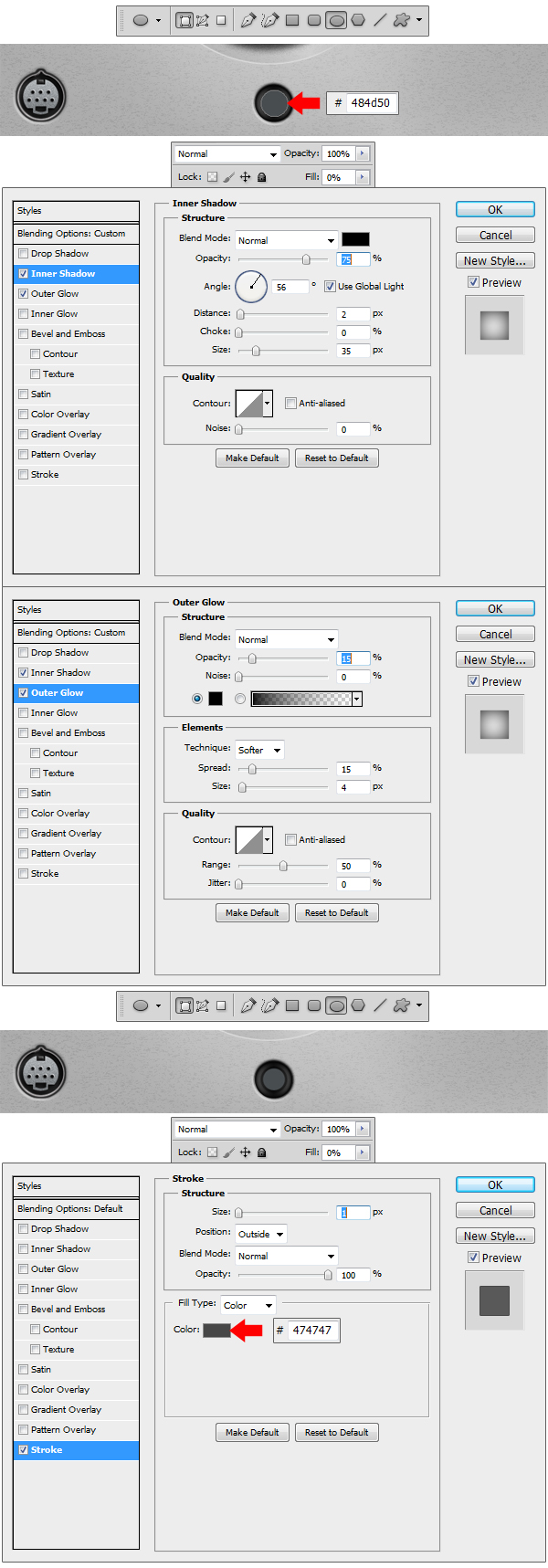The image size is (548, 1568).
Task: Select the gradient radio button in Outer Glow
Action: click(x=240, y=699)
